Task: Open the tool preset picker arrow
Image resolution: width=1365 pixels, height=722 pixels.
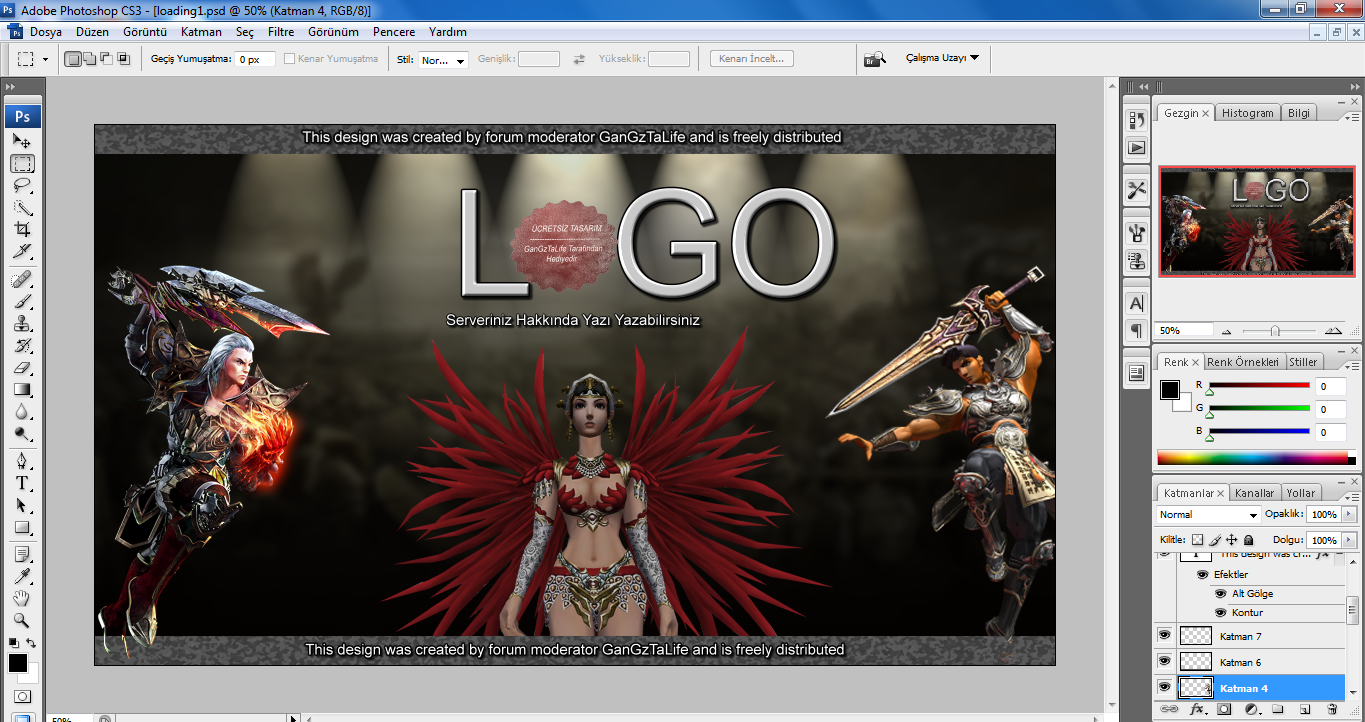Action: 45,60
